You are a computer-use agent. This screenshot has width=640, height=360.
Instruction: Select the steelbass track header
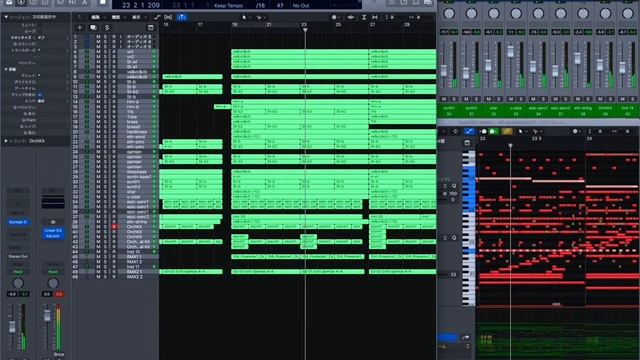[x=139, y=172]
